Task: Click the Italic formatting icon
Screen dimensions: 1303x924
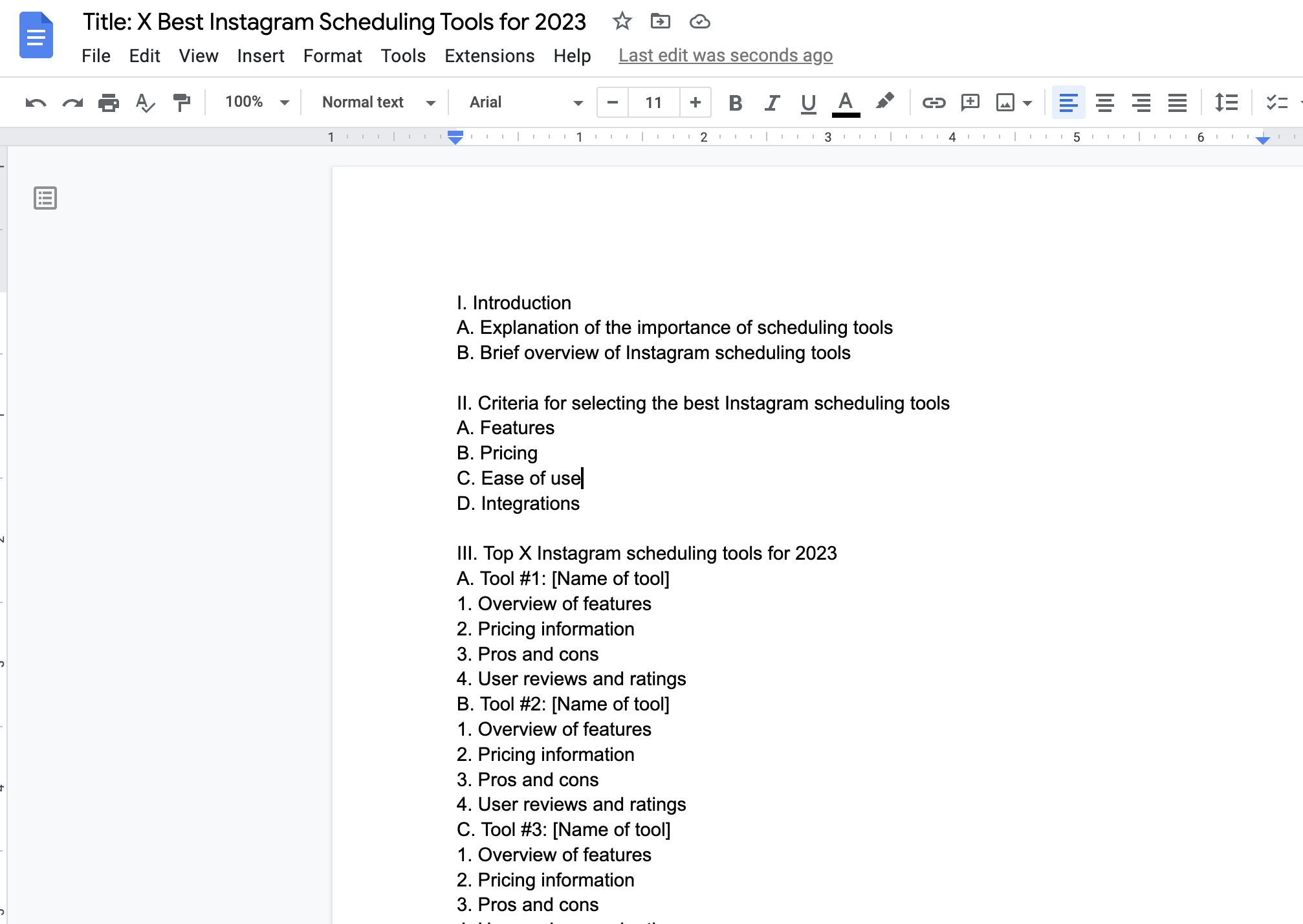Action: click(770, 102)
